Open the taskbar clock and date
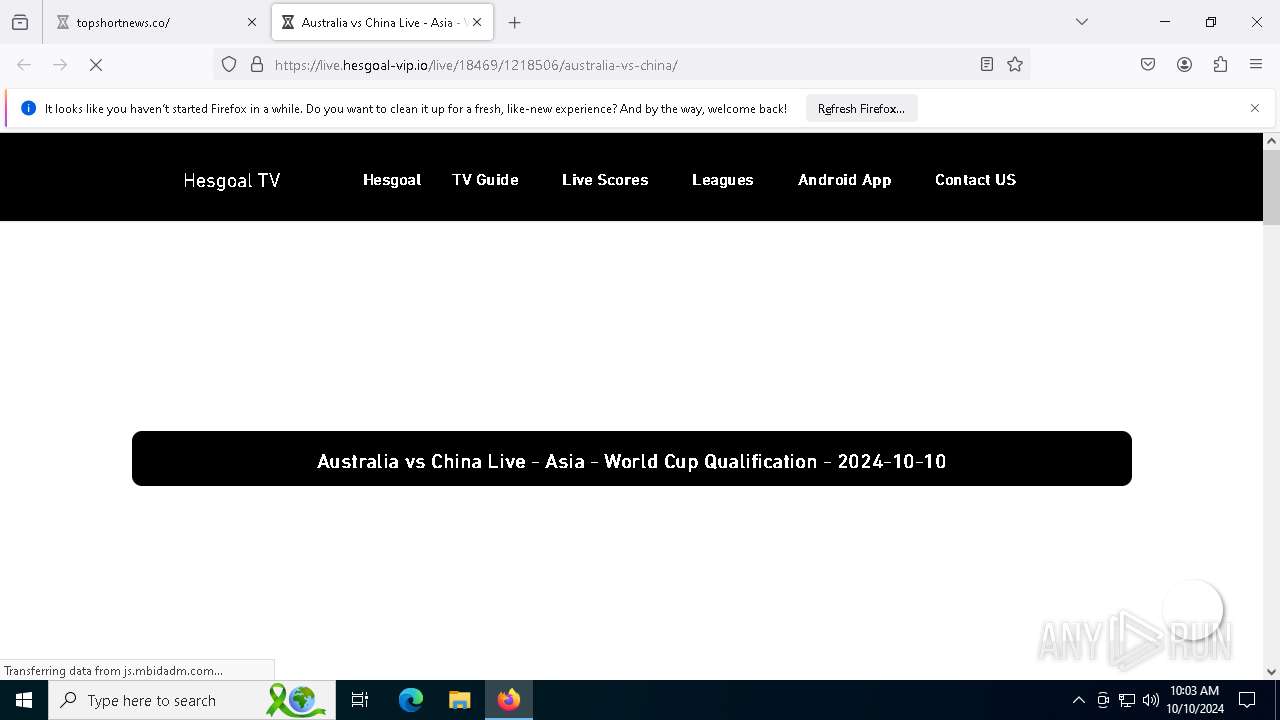This screenshot has height=720, width=1280. click(x=1195, y=700)
